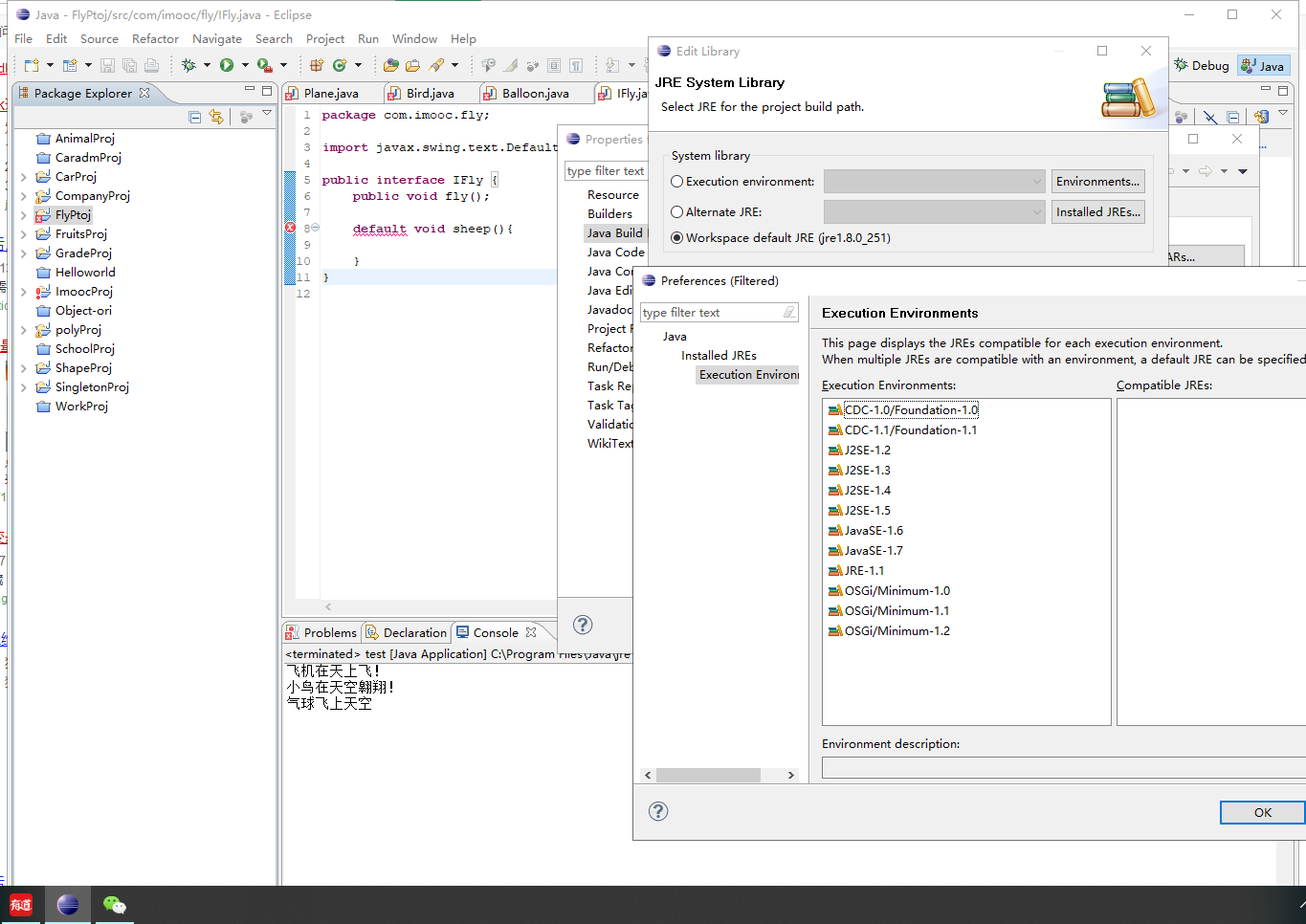Screen dimensions: 1306x924
Task: Click the Properties type filter text field
Action: (x=606, y=171)
